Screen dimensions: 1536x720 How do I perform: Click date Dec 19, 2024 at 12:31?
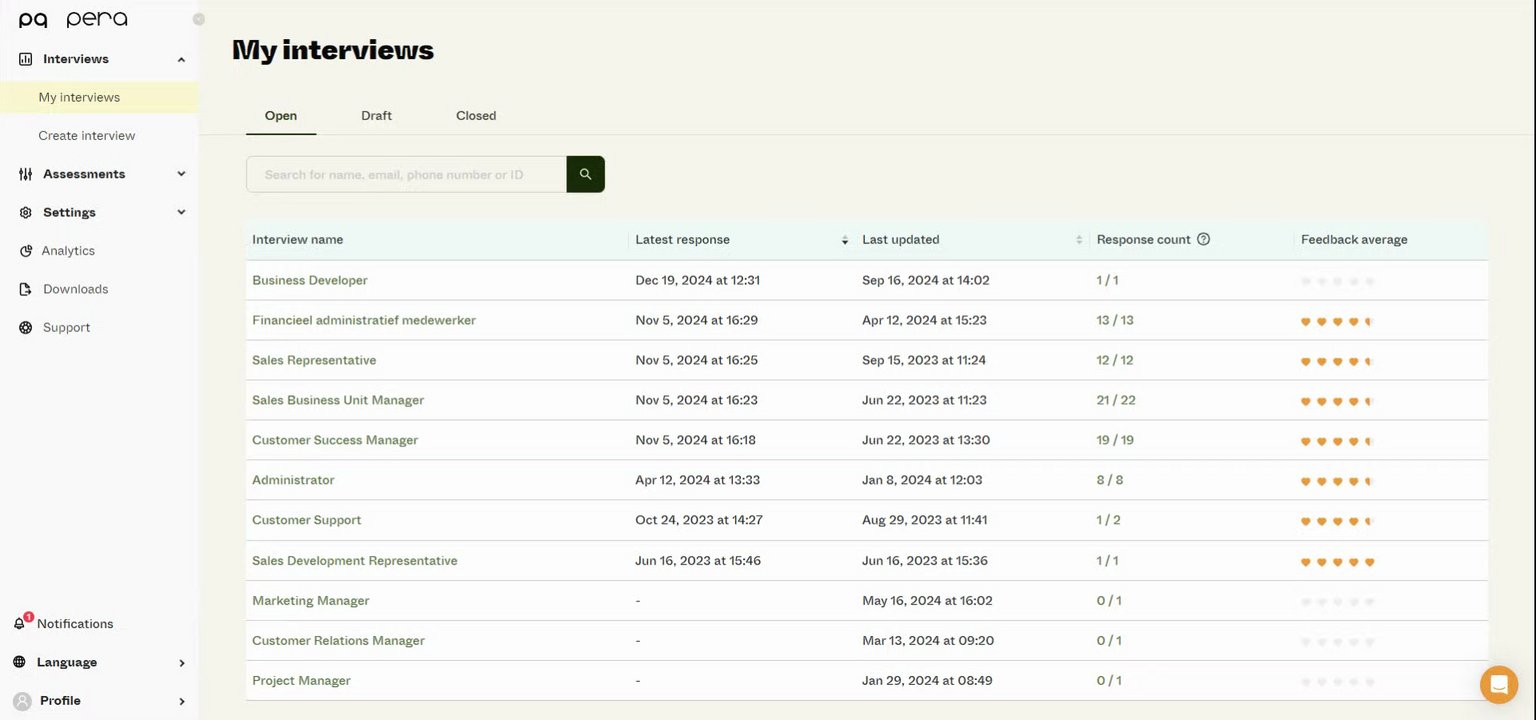click(x=698, y=280)
